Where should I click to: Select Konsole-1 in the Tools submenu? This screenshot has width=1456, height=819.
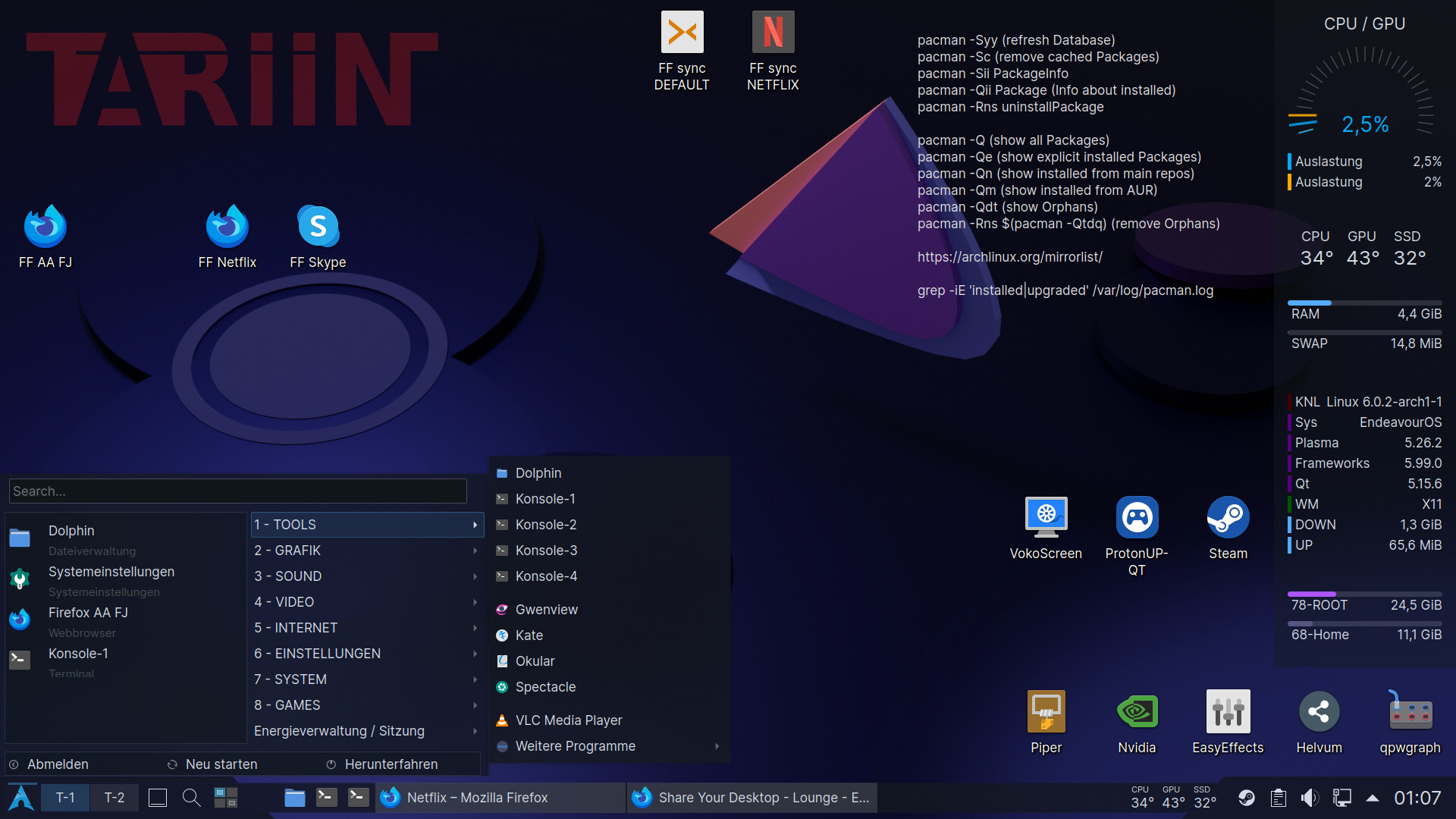(609, 499)
